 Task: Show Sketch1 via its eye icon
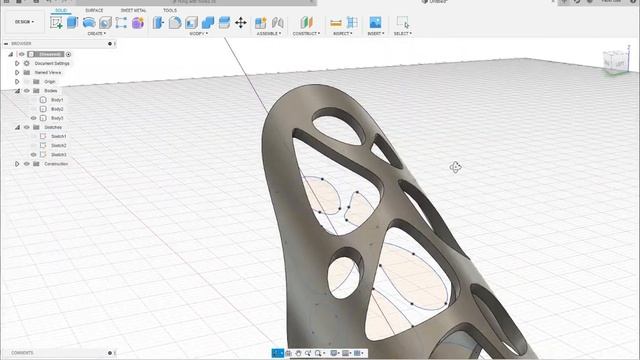click(x=34, y=136)
